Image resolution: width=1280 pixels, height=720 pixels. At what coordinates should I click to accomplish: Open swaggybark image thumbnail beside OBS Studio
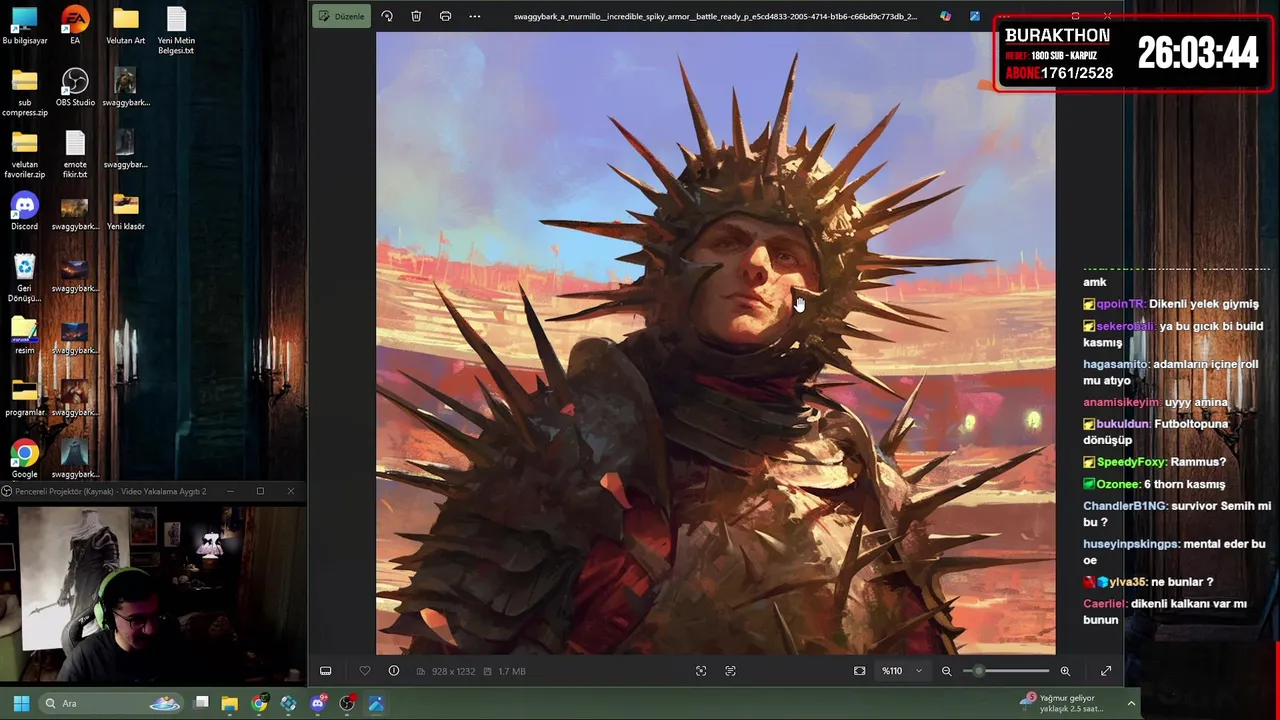pos(126,89)
